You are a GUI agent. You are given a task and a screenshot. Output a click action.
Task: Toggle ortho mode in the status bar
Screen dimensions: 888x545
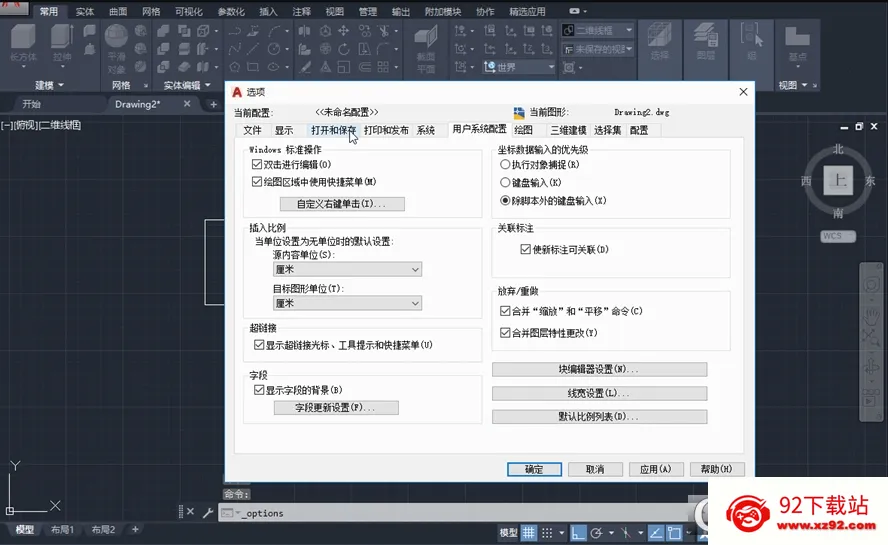[x=577, y=533]
